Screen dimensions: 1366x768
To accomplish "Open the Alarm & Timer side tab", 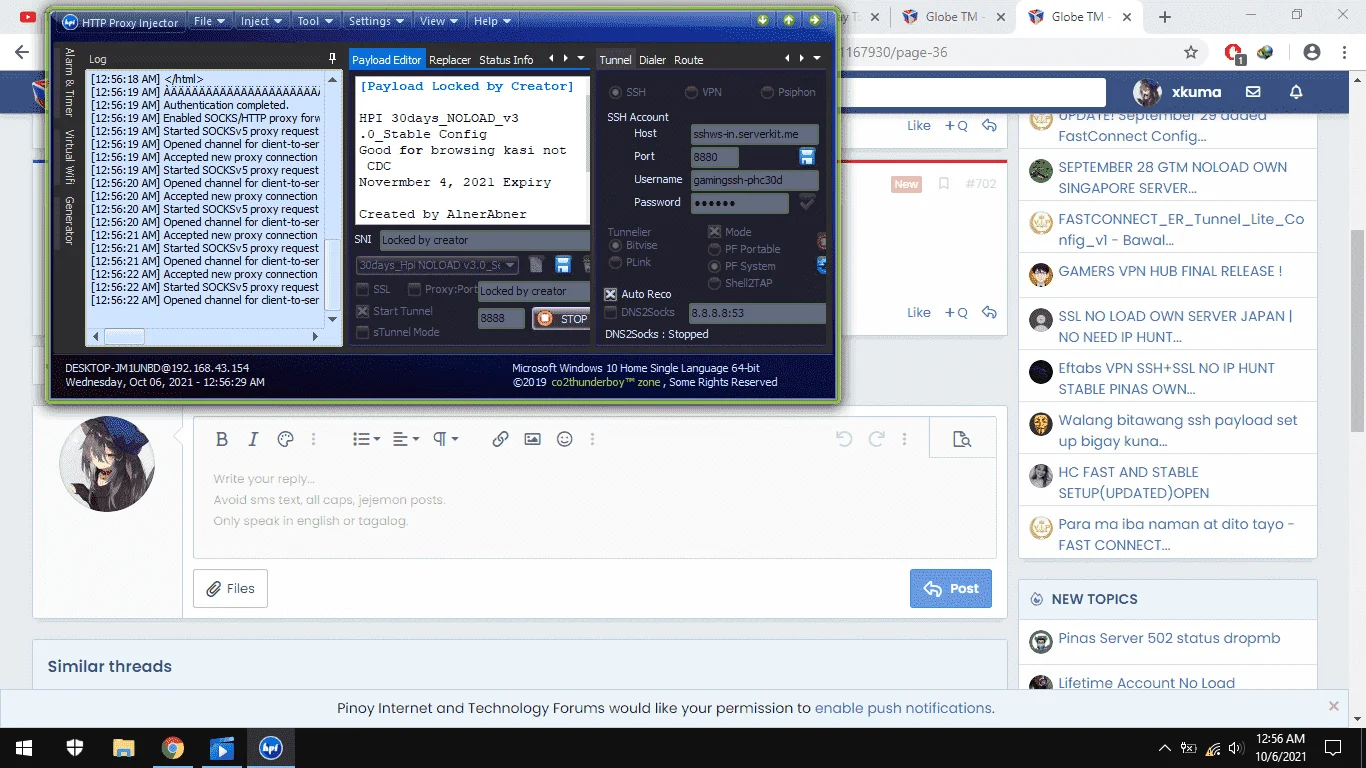I will coord(69,83).
